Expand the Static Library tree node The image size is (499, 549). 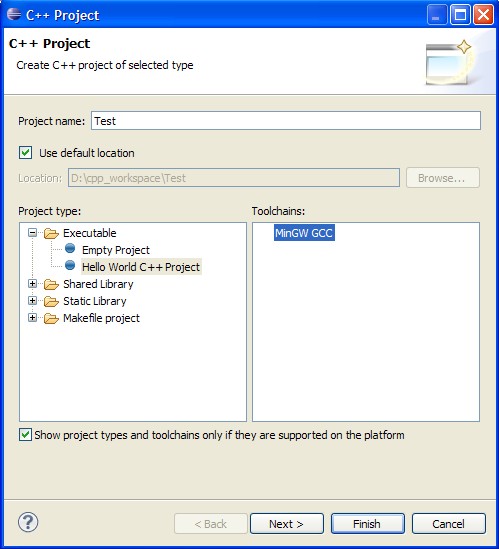(x=32, y=300)
